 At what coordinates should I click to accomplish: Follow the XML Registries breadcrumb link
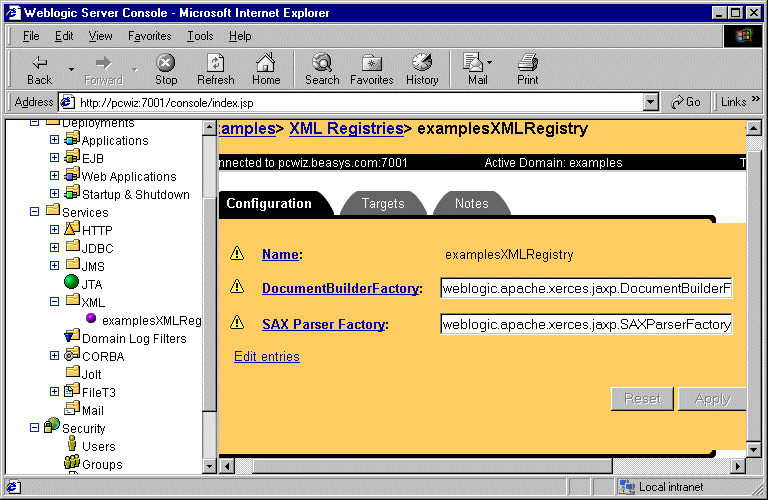pyautogui.click(x=346, y=129)
